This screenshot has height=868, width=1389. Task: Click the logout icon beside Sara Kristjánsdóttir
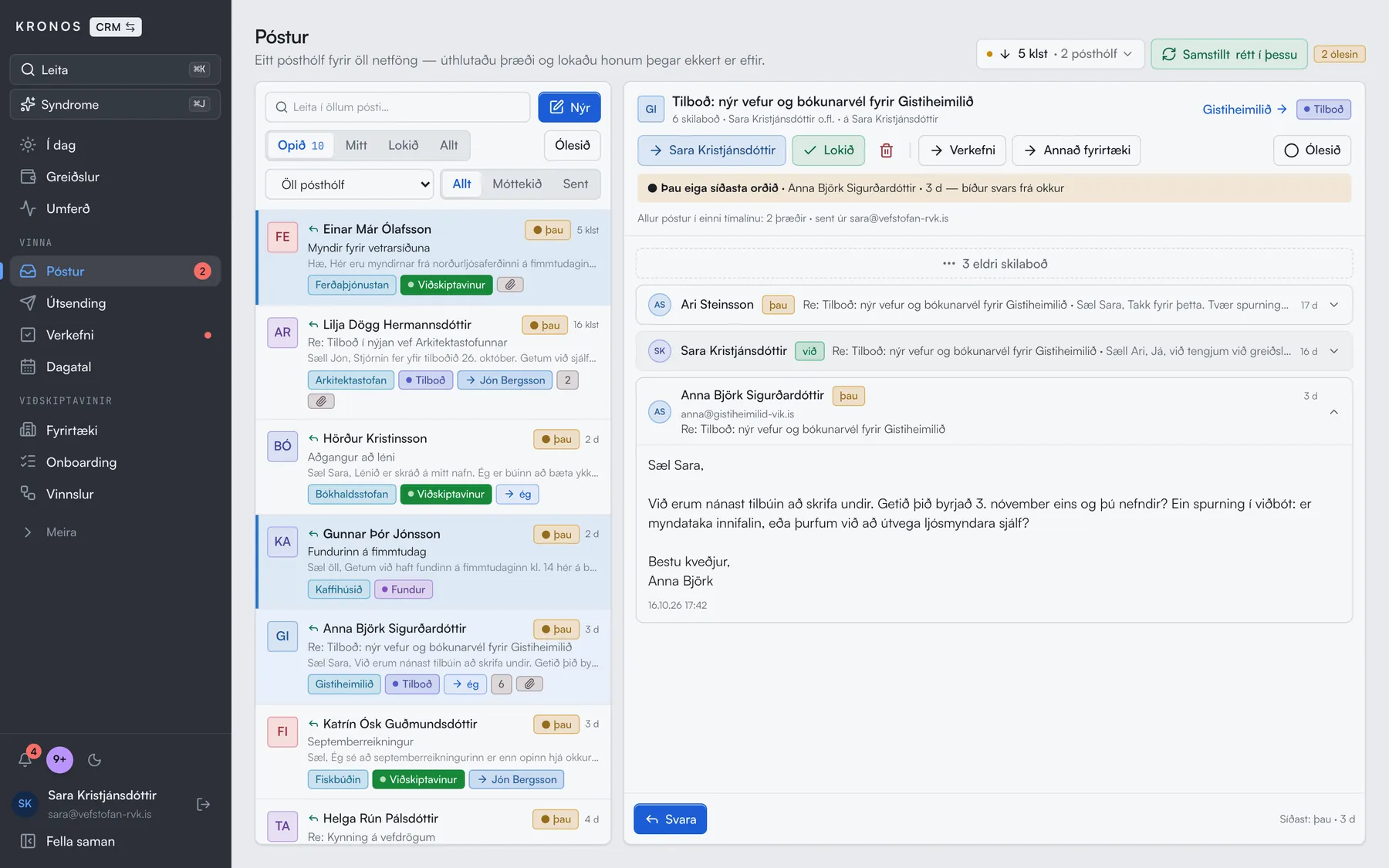point(204,804)
